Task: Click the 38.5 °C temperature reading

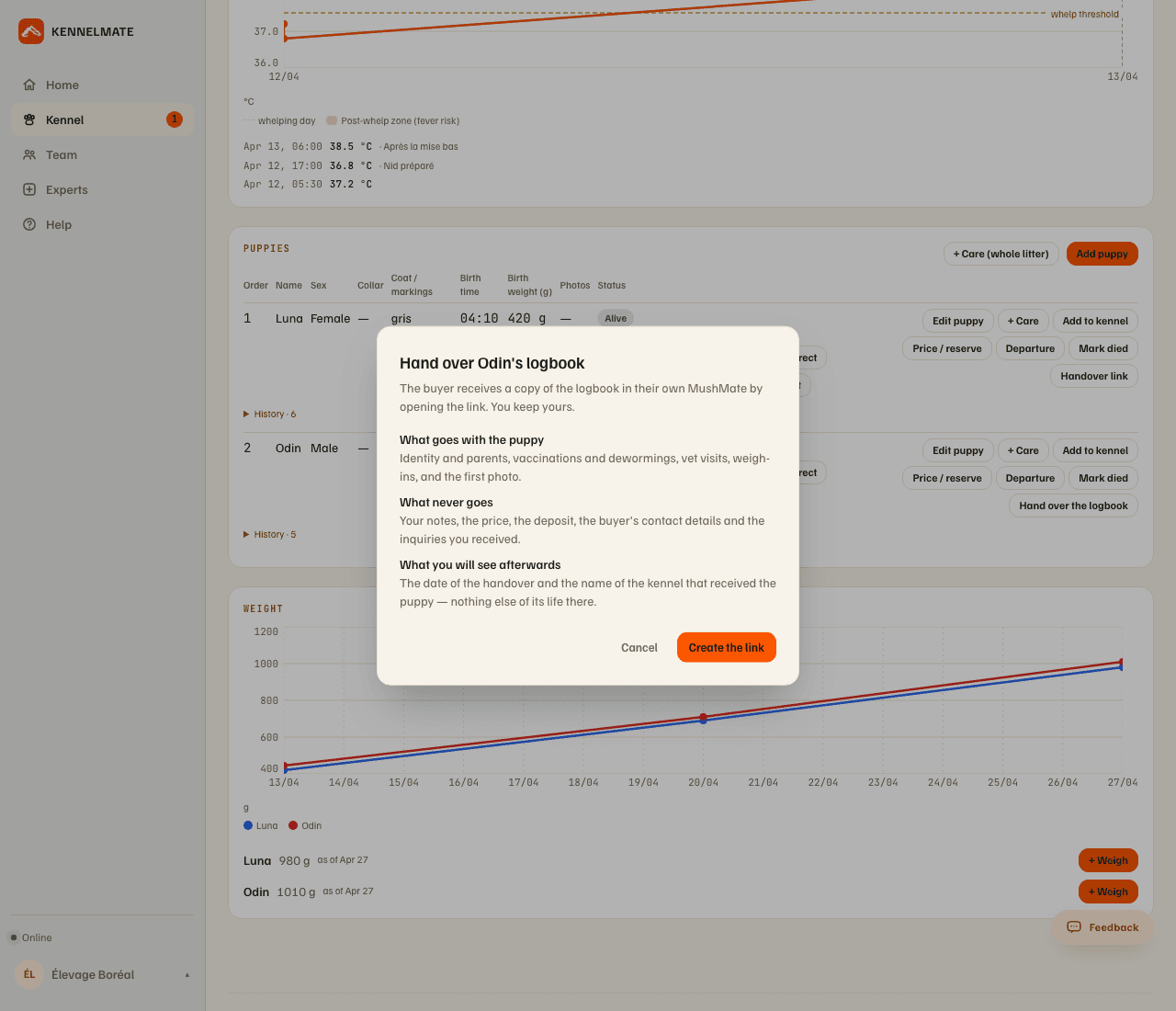Action: 351,146
